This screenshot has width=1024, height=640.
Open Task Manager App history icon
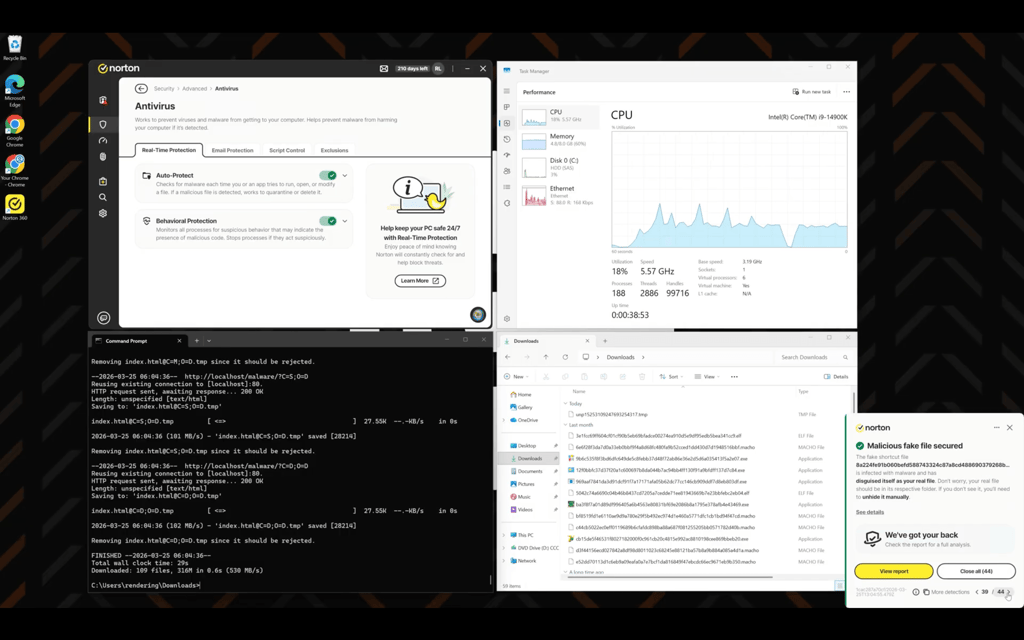pos(507,139)
